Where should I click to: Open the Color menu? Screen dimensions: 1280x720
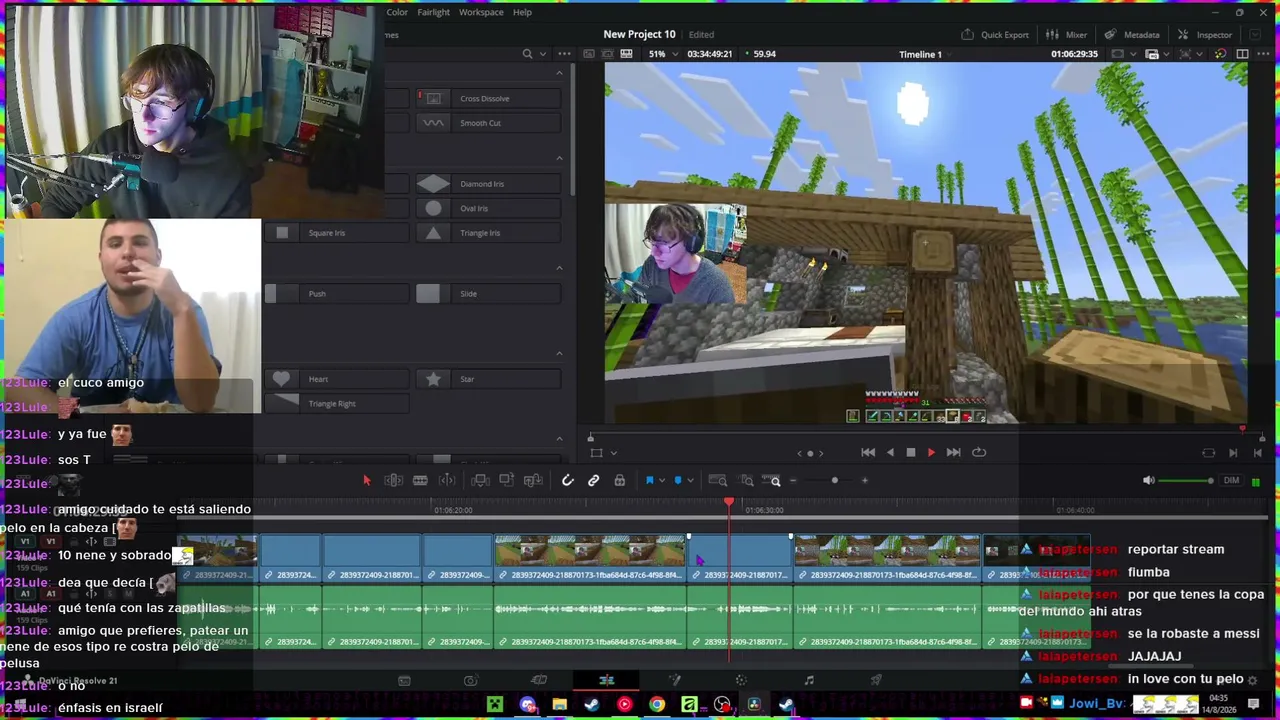(x=397, y=12)
